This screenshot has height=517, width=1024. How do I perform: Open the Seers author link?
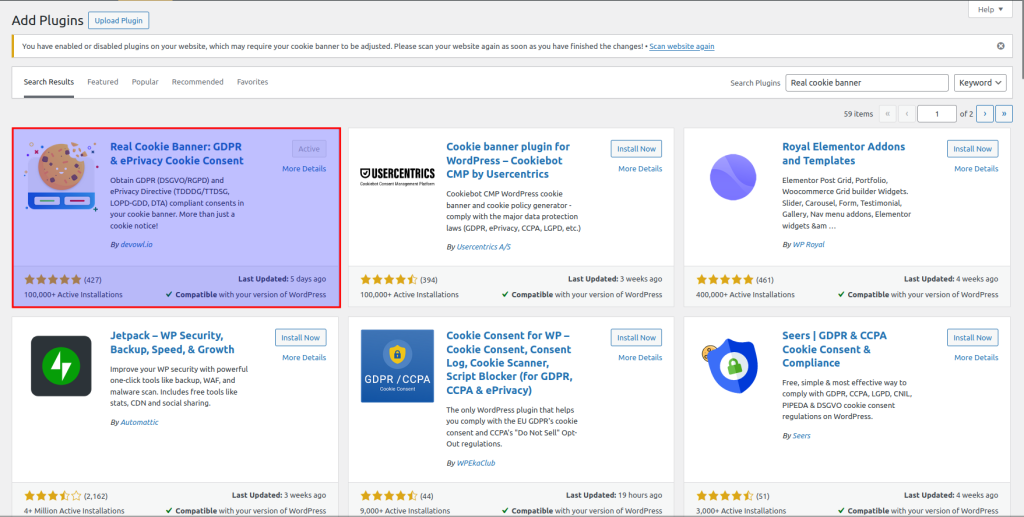[x=802, y=435]
